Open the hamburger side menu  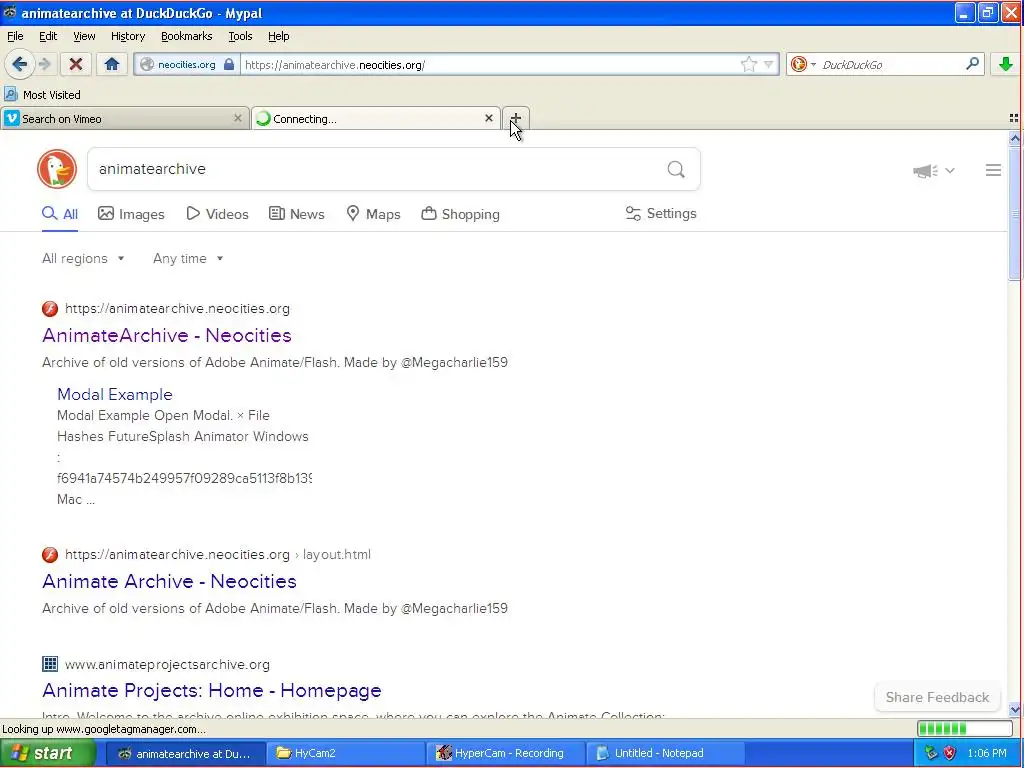point(993,170)
